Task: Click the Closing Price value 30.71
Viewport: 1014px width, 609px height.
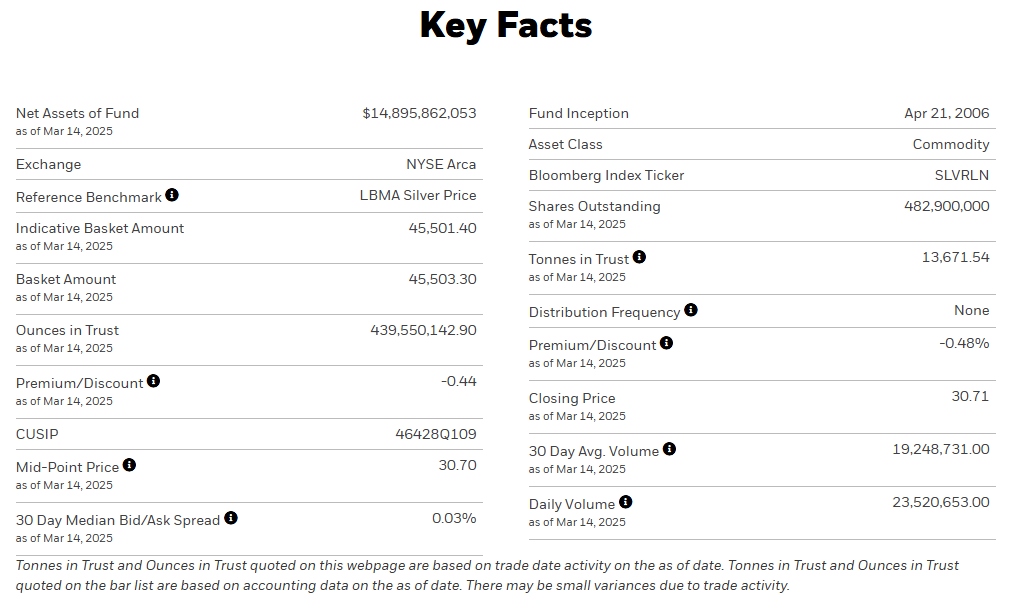Action: [970, 396]
